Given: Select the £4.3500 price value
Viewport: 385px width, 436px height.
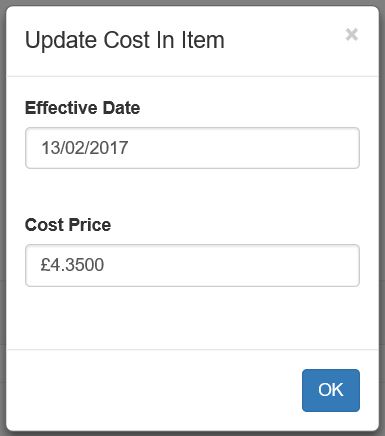Looking at the screenshot, I should pyautogui.click(x=72, y=265).
